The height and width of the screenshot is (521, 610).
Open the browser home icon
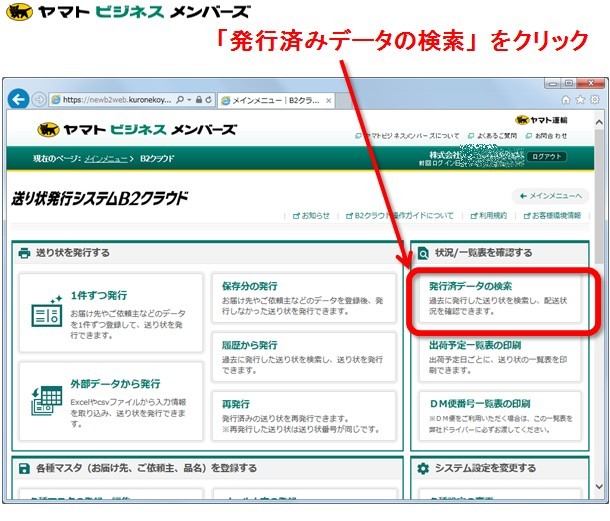(566, 100)
